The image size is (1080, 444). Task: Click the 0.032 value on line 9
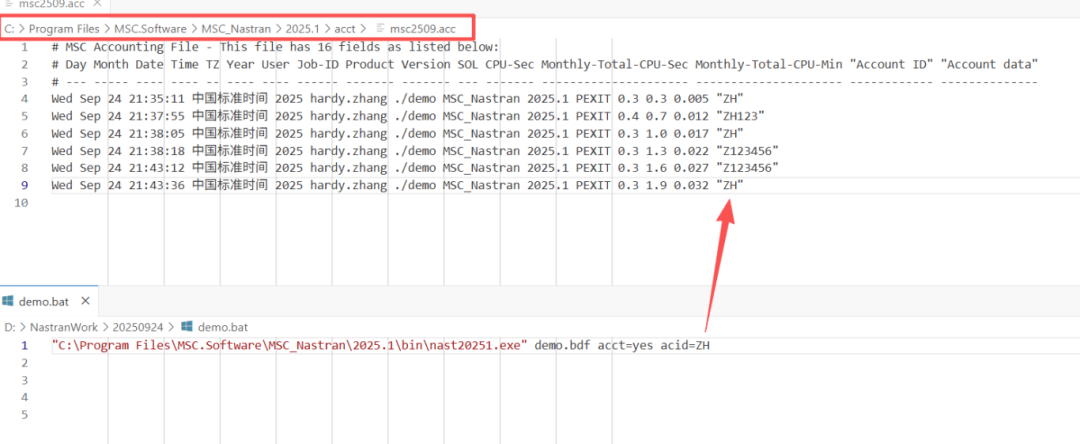[692, 185]
